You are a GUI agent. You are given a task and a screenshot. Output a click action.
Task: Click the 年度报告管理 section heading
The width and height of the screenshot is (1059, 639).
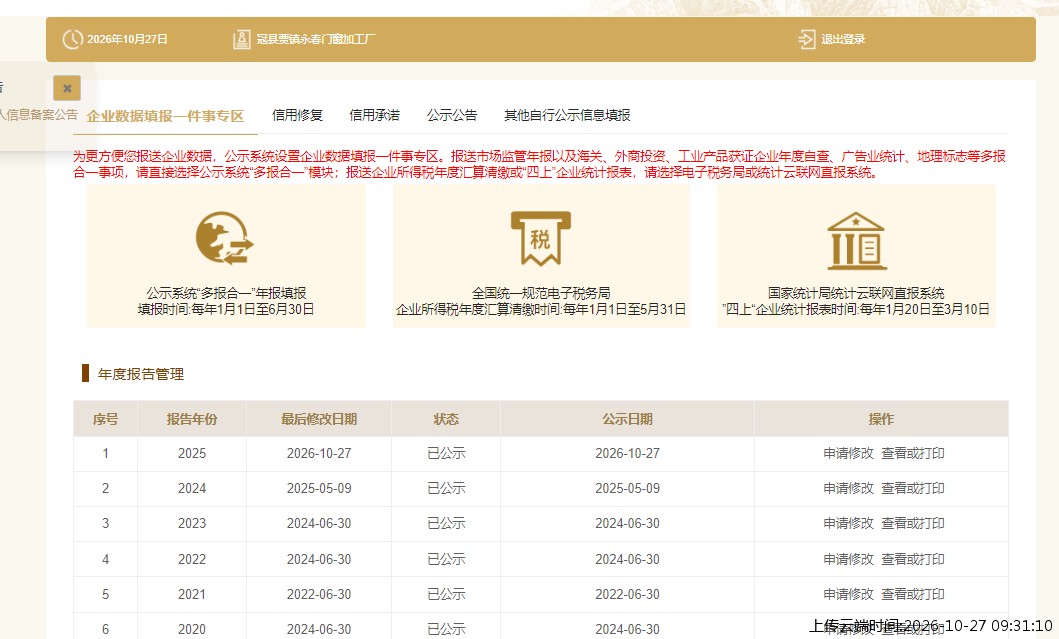click(140, 374)
